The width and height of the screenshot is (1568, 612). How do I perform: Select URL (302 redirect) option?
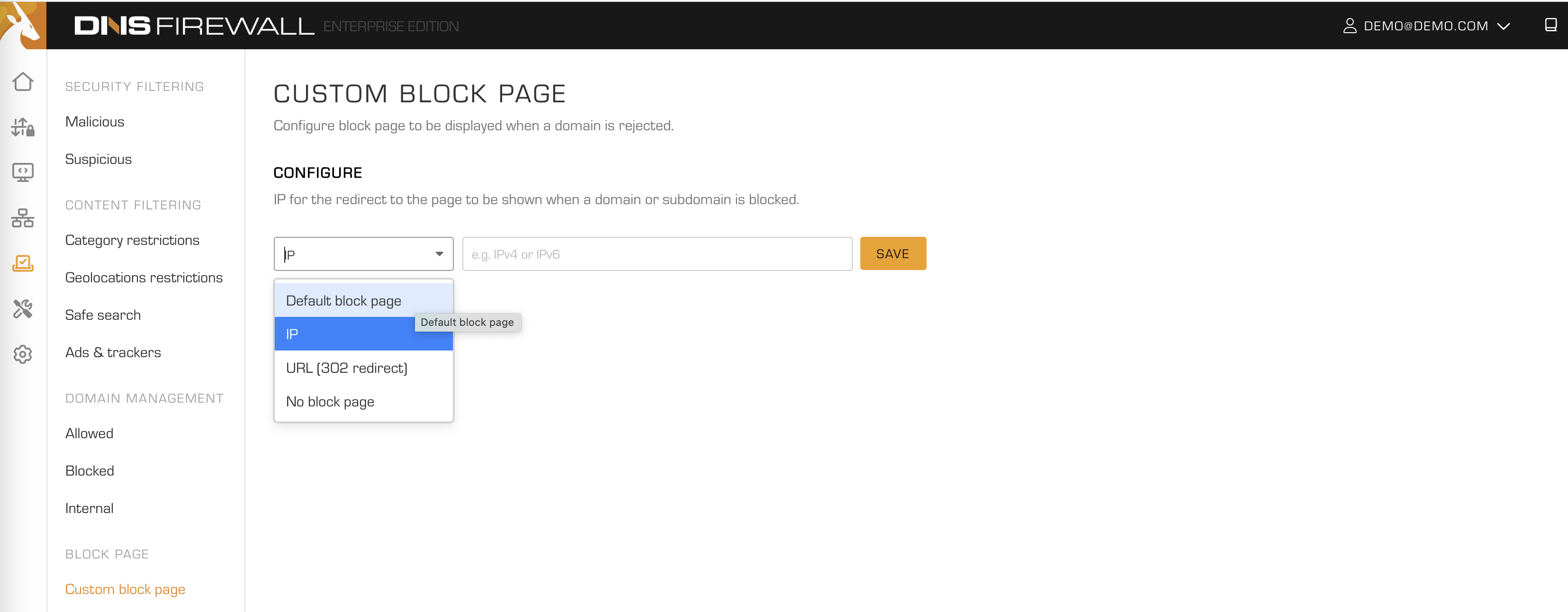pos(346,368)
